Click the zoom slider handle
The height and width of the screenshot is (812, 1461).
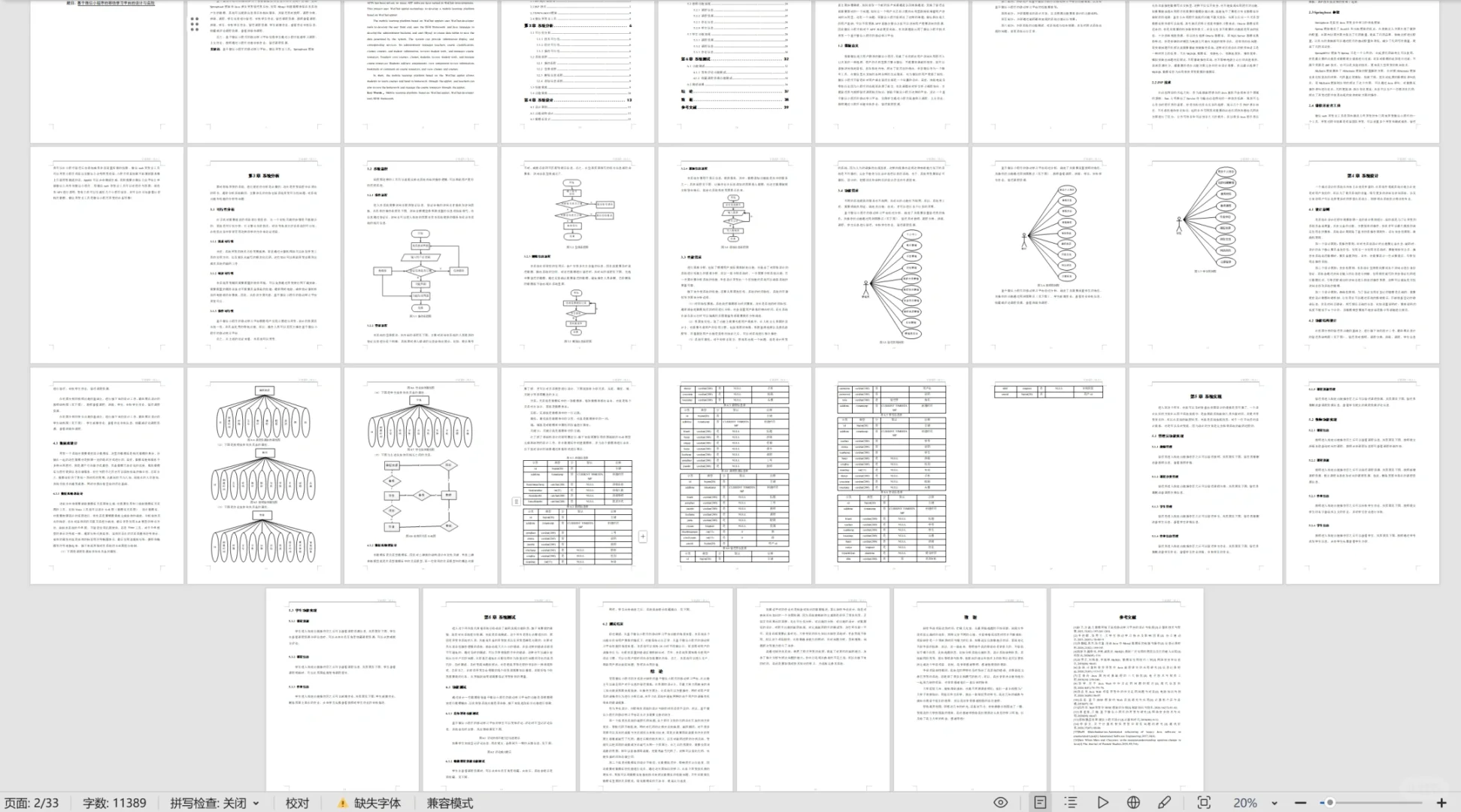1329,802
